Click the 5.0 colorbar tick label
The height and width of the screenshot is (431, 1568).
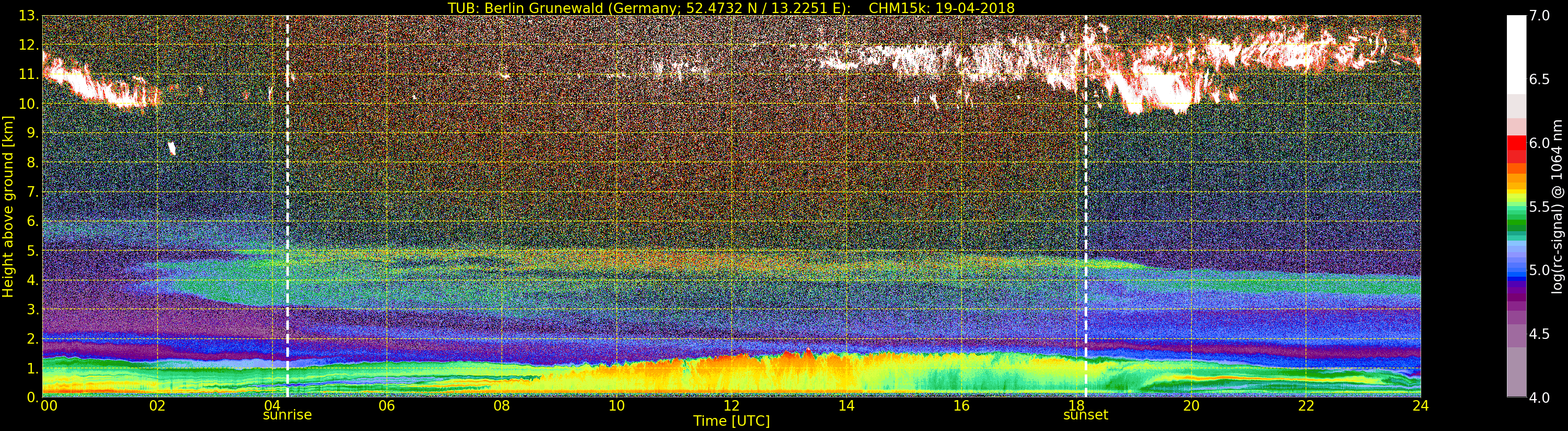coord(1539,270)
